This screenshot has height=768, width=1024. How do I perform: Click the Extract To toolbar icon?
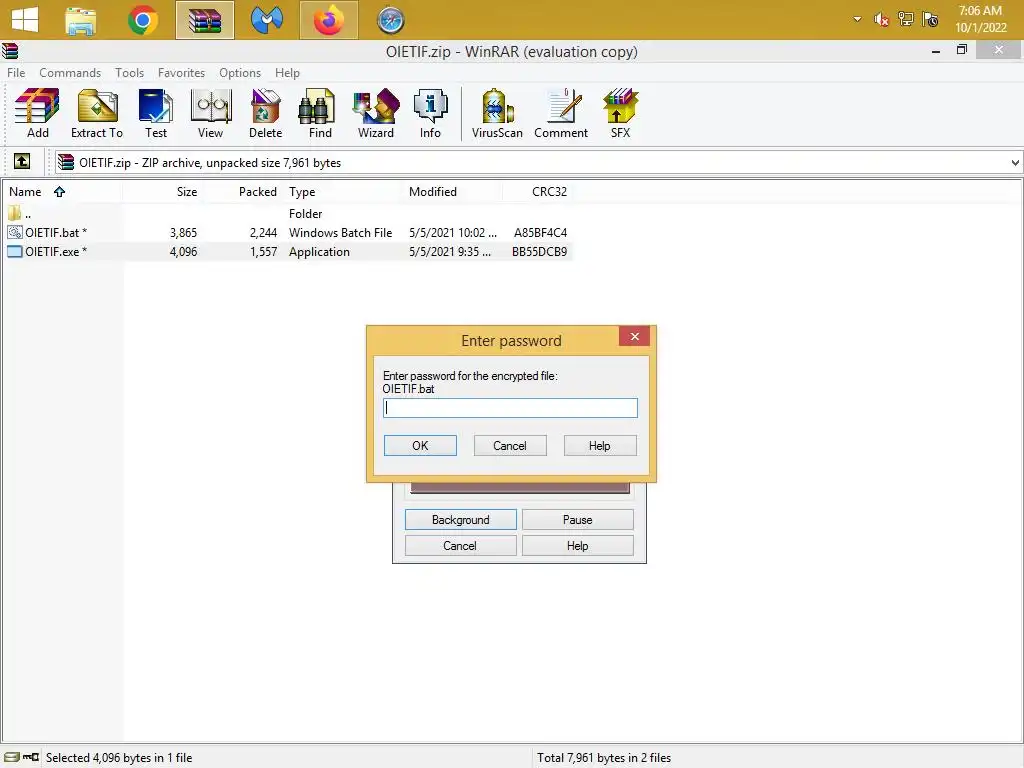pyautogui.click(x=97, y=114)
